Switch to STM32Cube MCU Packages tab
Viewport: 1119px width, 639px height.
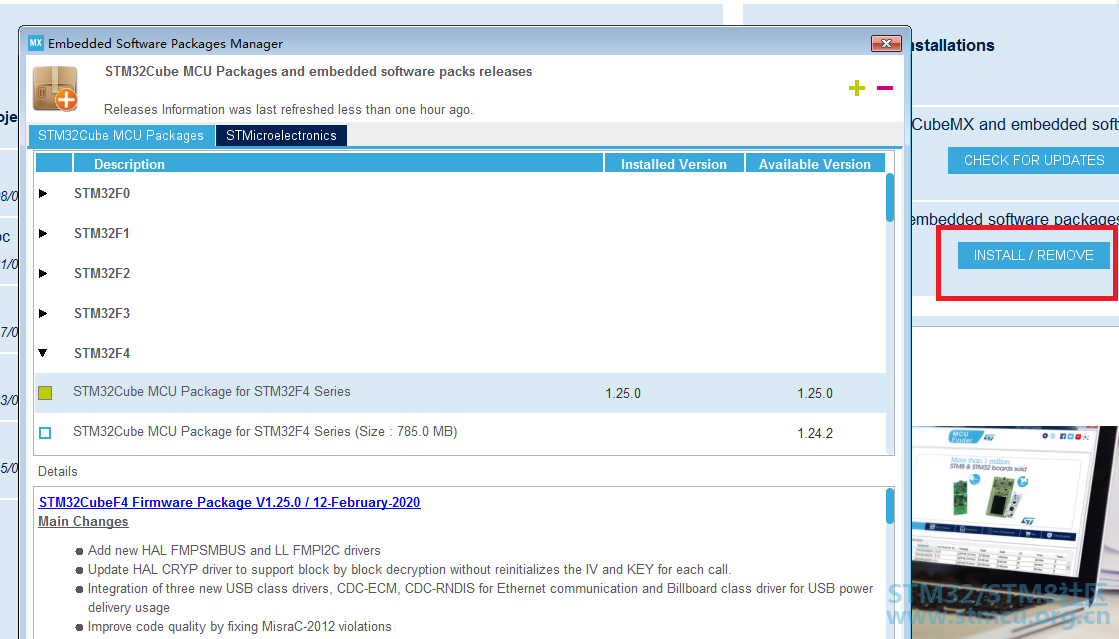tap(121, 136)
